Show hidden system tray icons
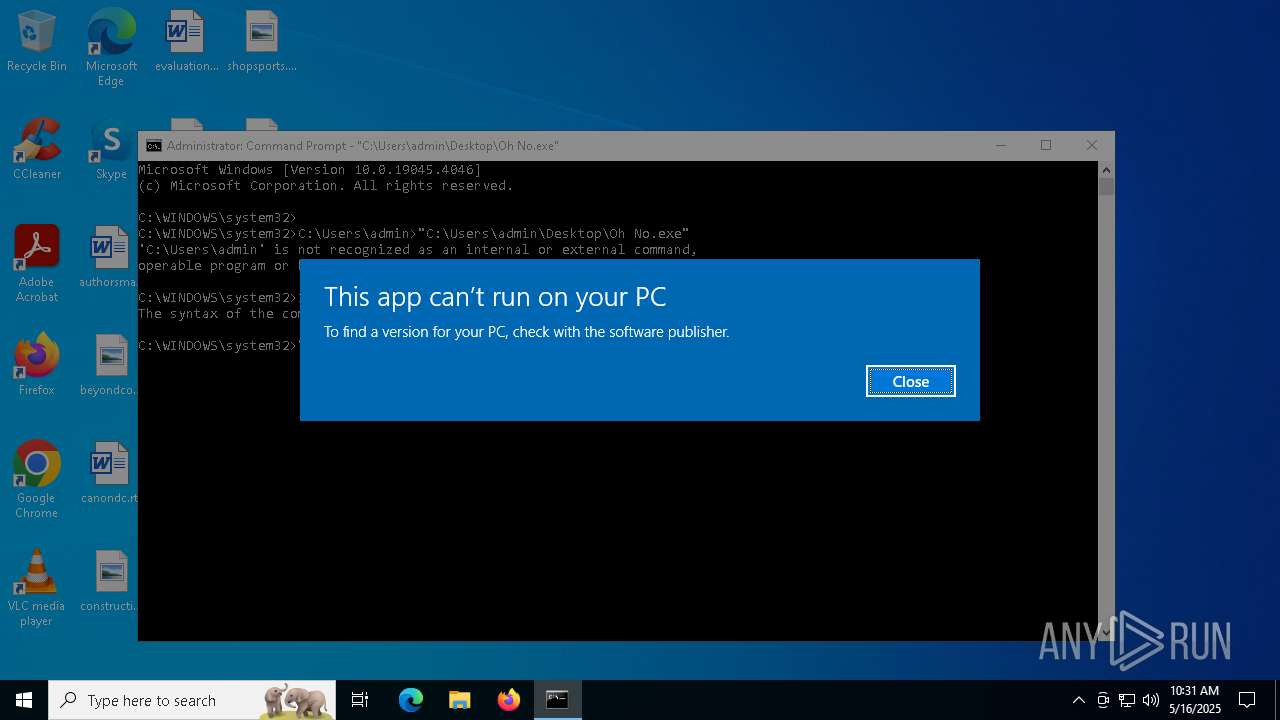 [x=1078, y=700]
